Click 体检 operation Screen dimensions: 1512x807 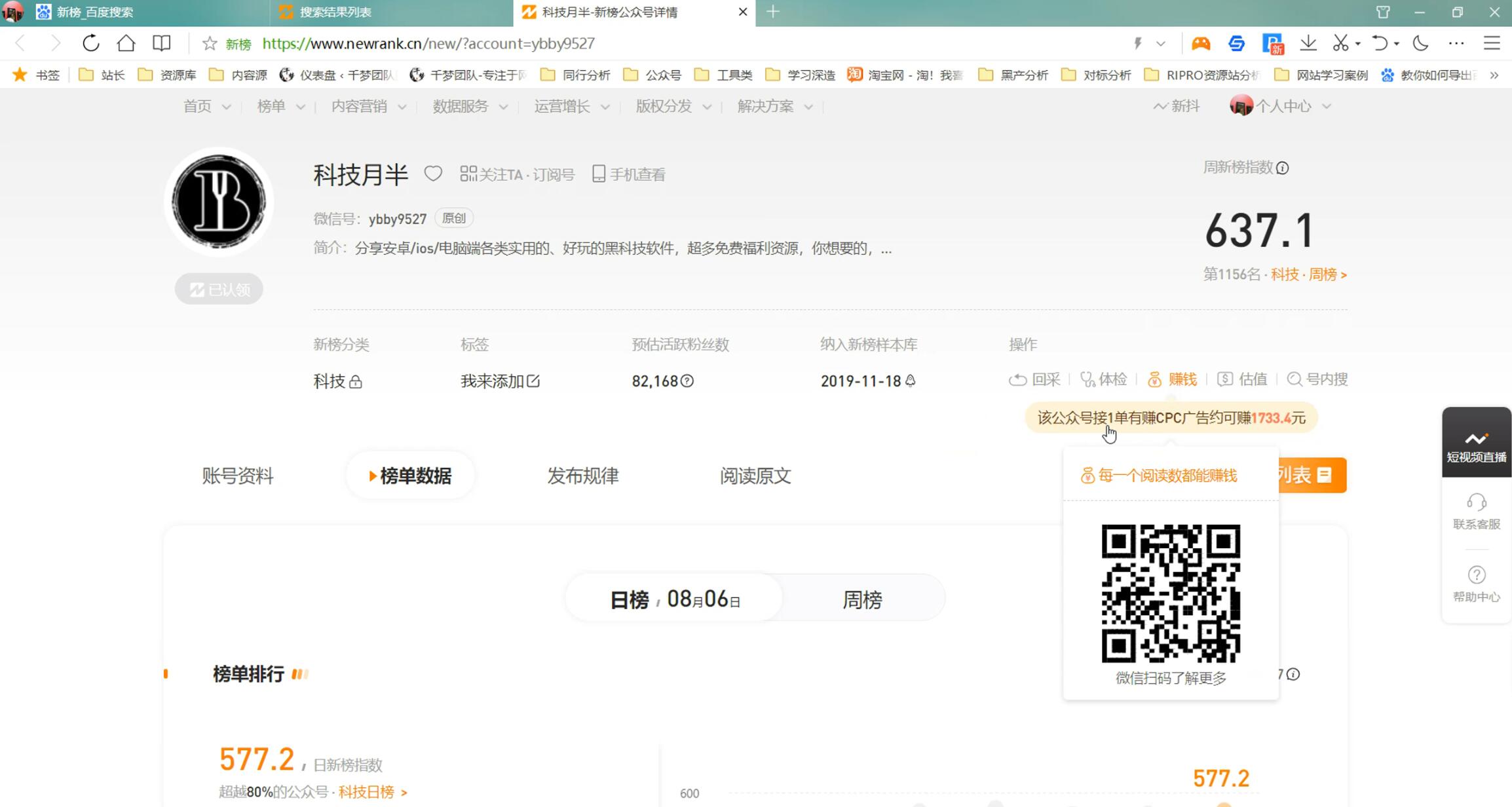[x=1103, y=379]
